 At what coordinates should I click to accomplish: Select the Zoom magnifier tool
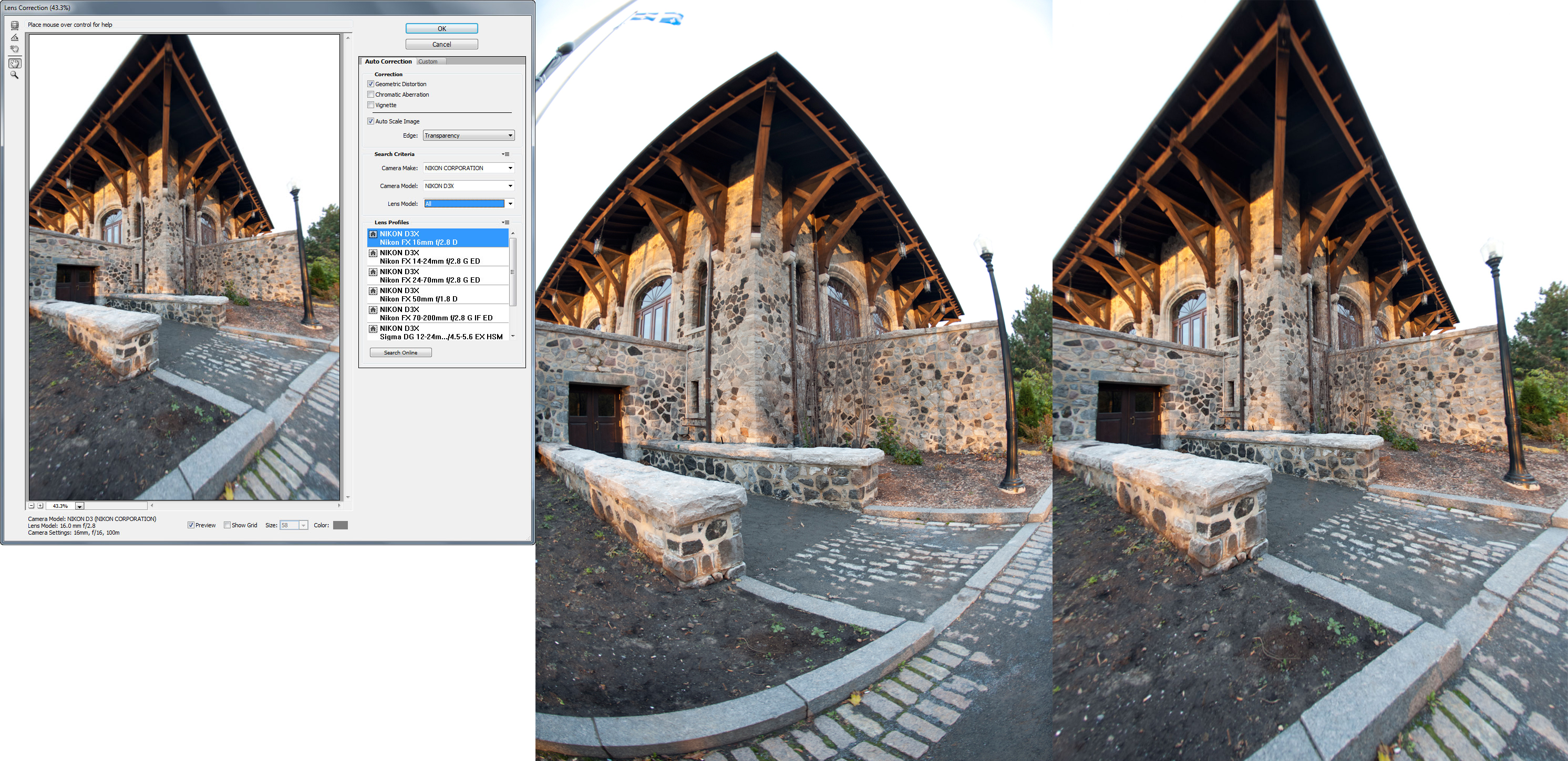15,76
